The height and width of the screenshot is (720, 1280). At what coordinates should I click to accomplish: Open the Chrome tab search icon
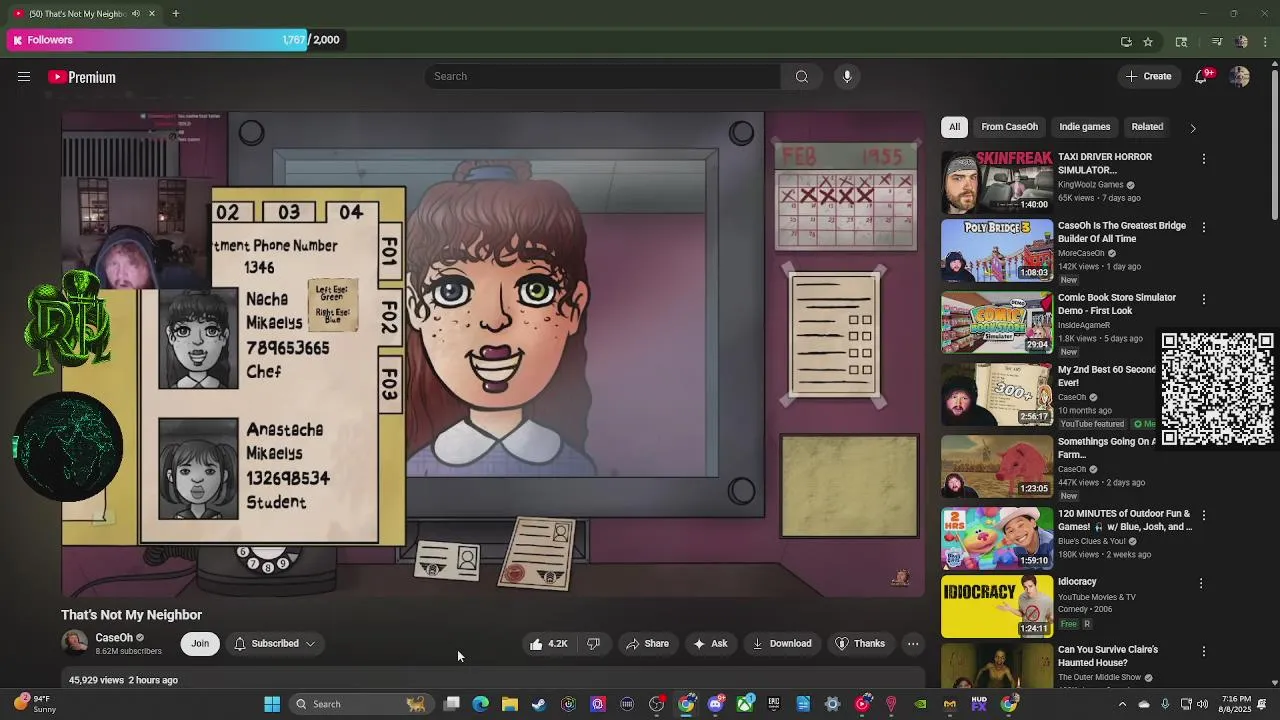[x=1181, y=41]
